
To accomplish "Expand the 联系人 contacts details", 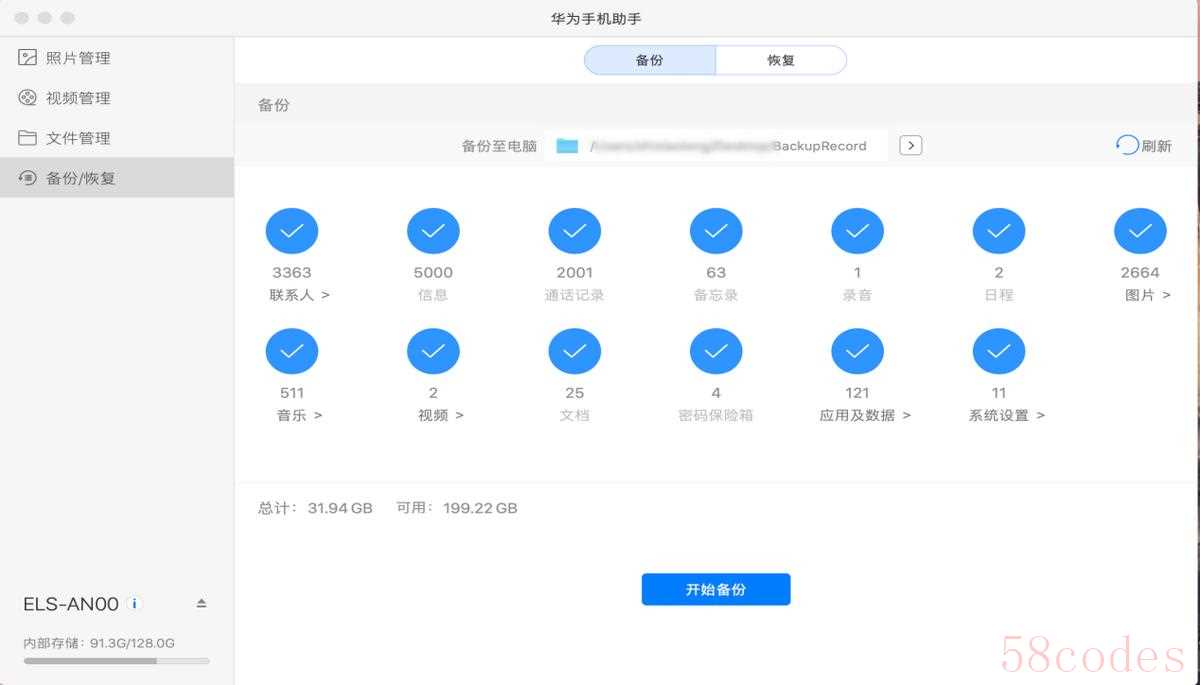I will click(x=299, y=295).
